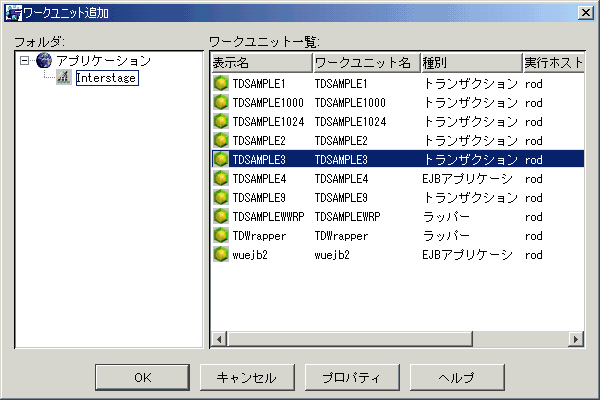Click the TDSAMPLE1 work unit icon

(x=221, y=83)
